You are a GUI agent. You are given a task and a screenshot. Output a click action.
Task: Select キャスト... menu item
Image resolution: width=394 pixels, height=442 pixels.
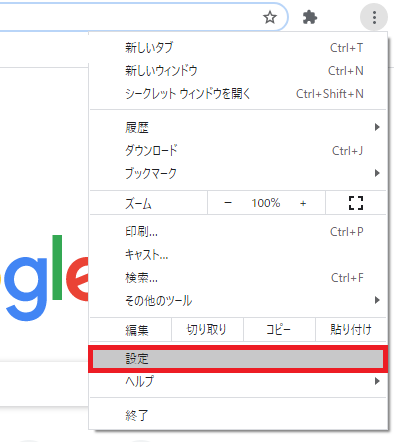click(238, 255)
